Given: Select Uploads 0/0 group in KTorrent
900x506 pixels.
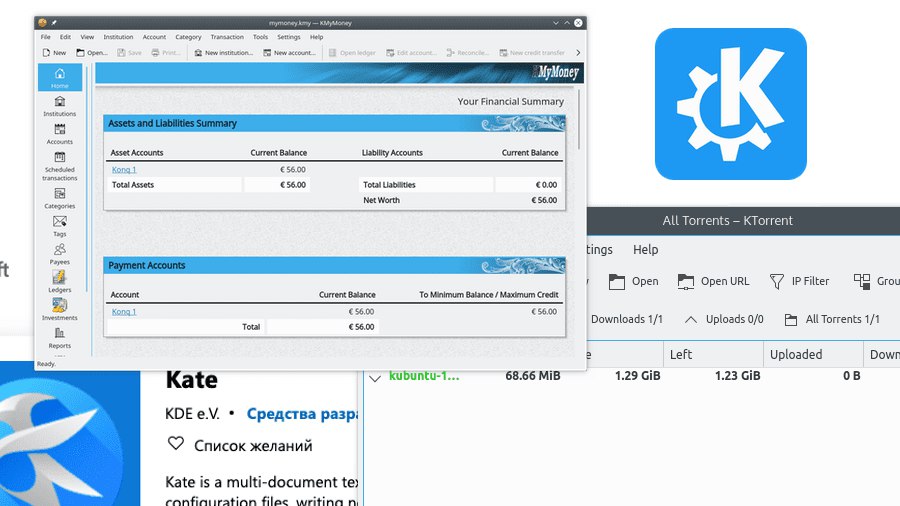Looking at the screenshot, I should click(x=724, y=319).
